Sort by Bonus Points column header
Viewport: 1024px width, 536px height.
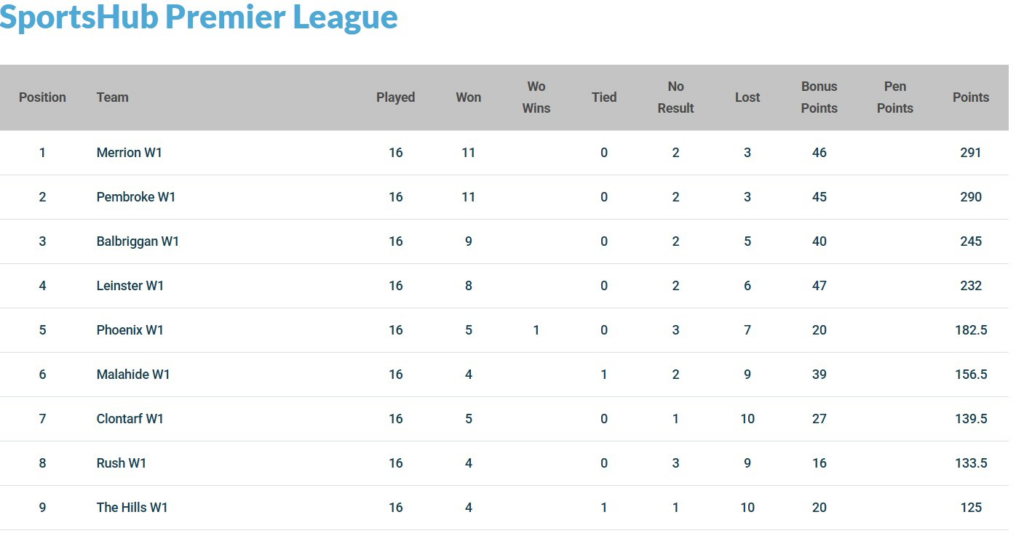click(819, 97)
